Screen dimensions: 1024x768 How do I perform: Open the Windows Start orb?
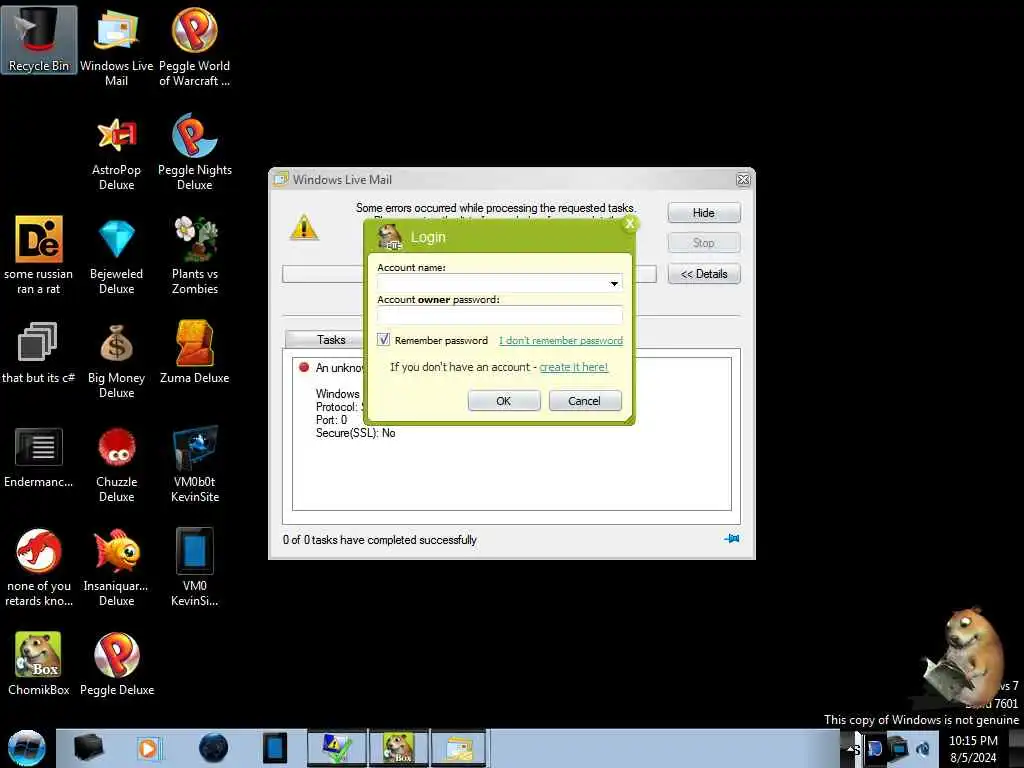pos(27,748)
